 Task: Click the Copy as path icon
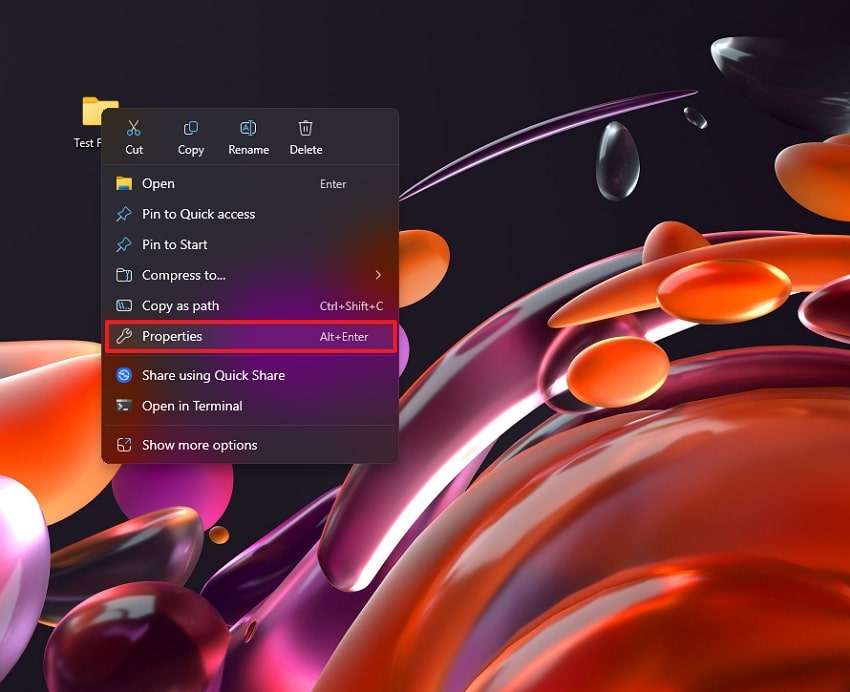pos(124,306)
